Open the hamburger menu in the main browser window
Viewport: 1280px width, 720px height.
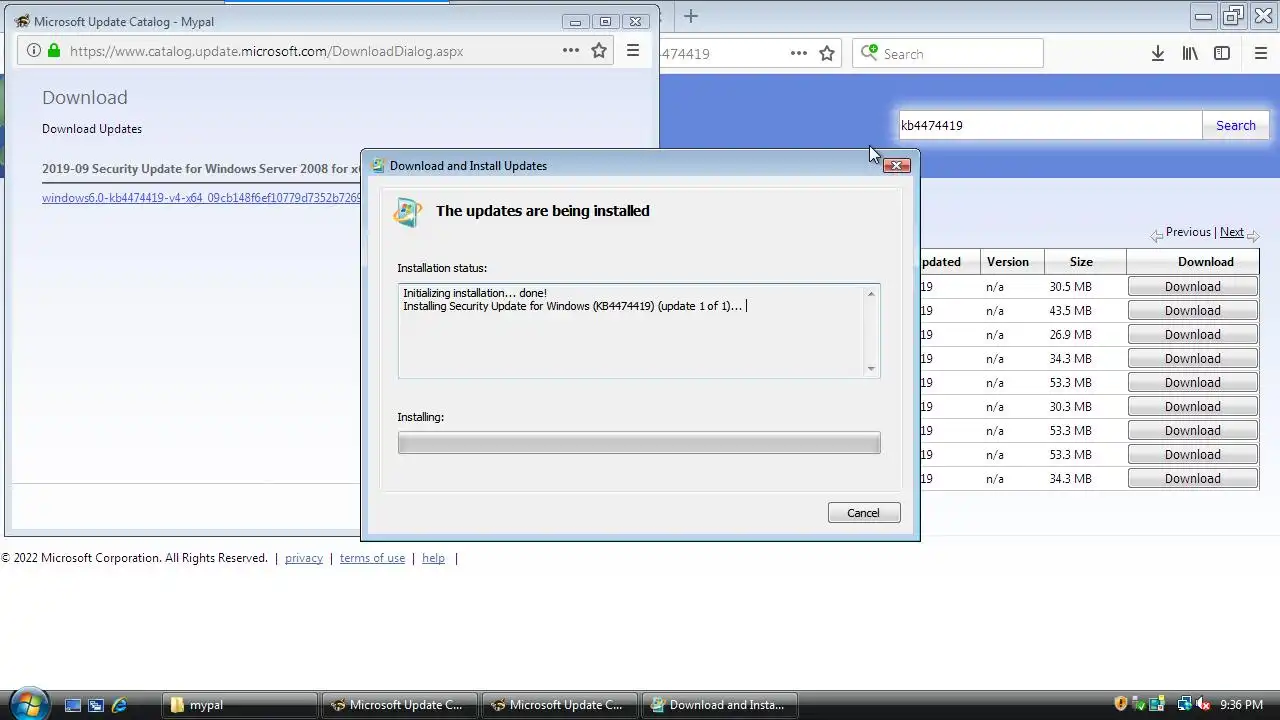click(x=1261, y=54)
